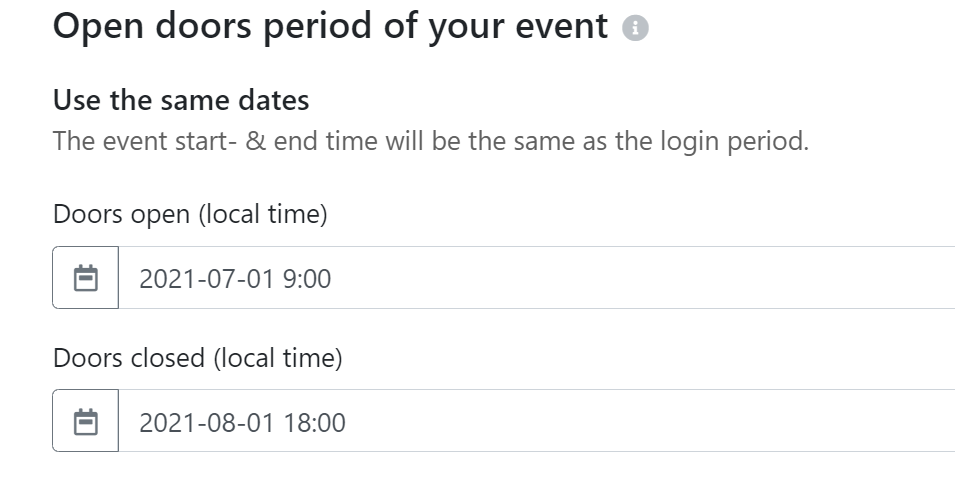
Task: Show the tooltip for Open doors period
Action: (635, 29)
